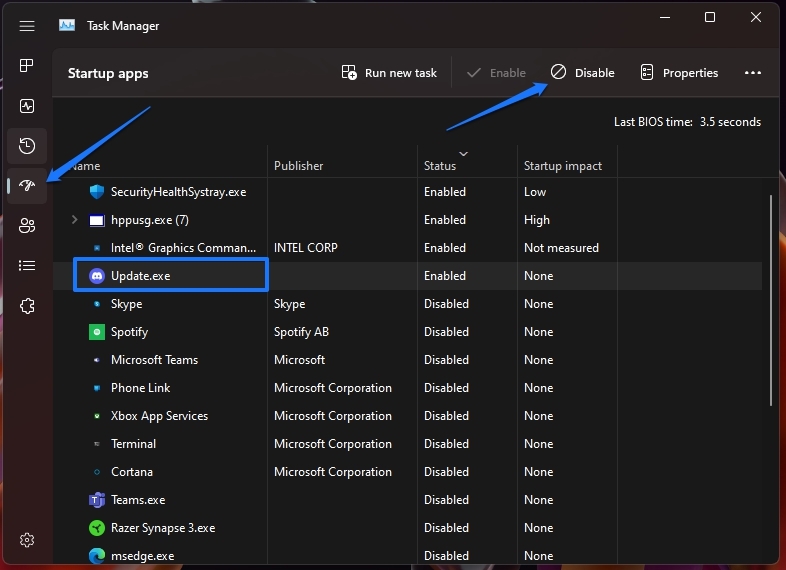The height and width of the screenshot is (570, 786).
Task: Click the Phone Link icon
Action: pos(97,388)
